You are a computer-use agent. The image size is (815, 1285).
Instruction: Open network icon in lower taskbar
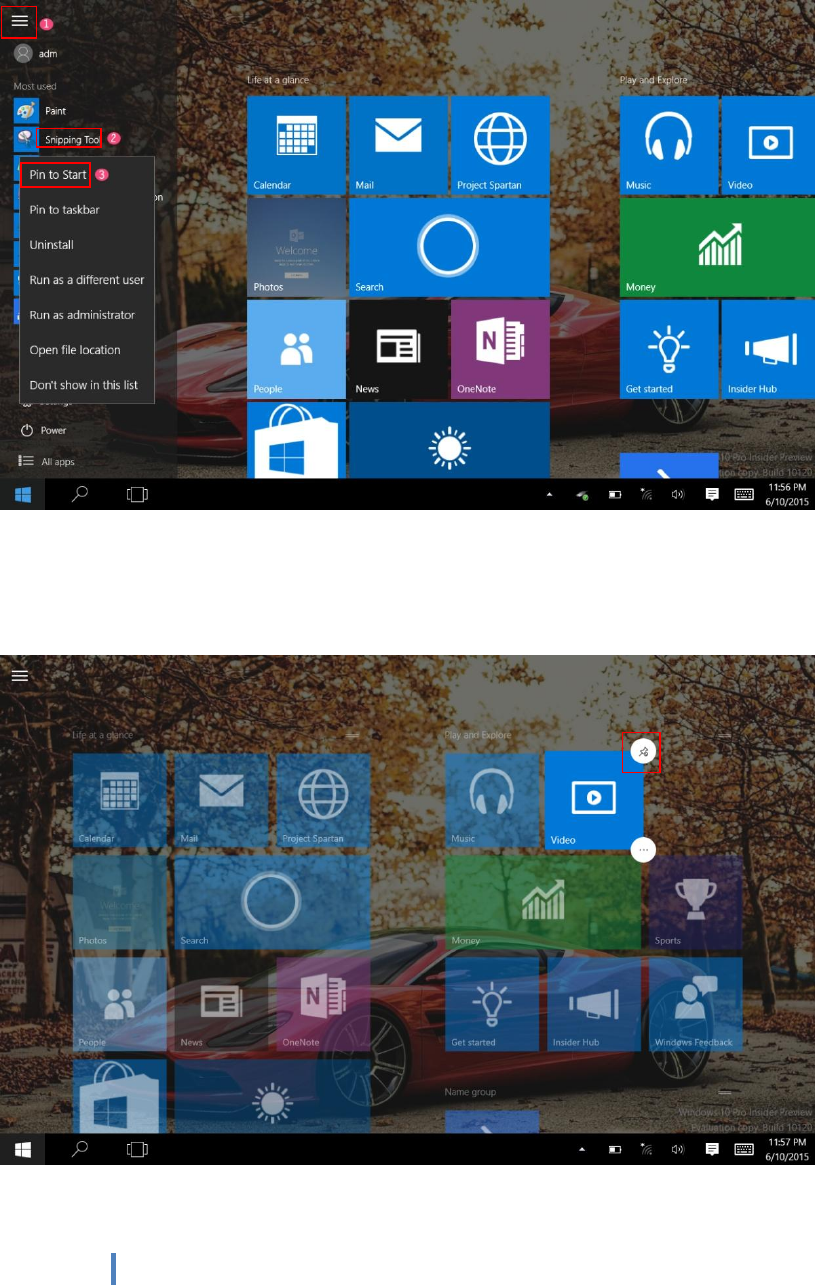click(646, 1150)
